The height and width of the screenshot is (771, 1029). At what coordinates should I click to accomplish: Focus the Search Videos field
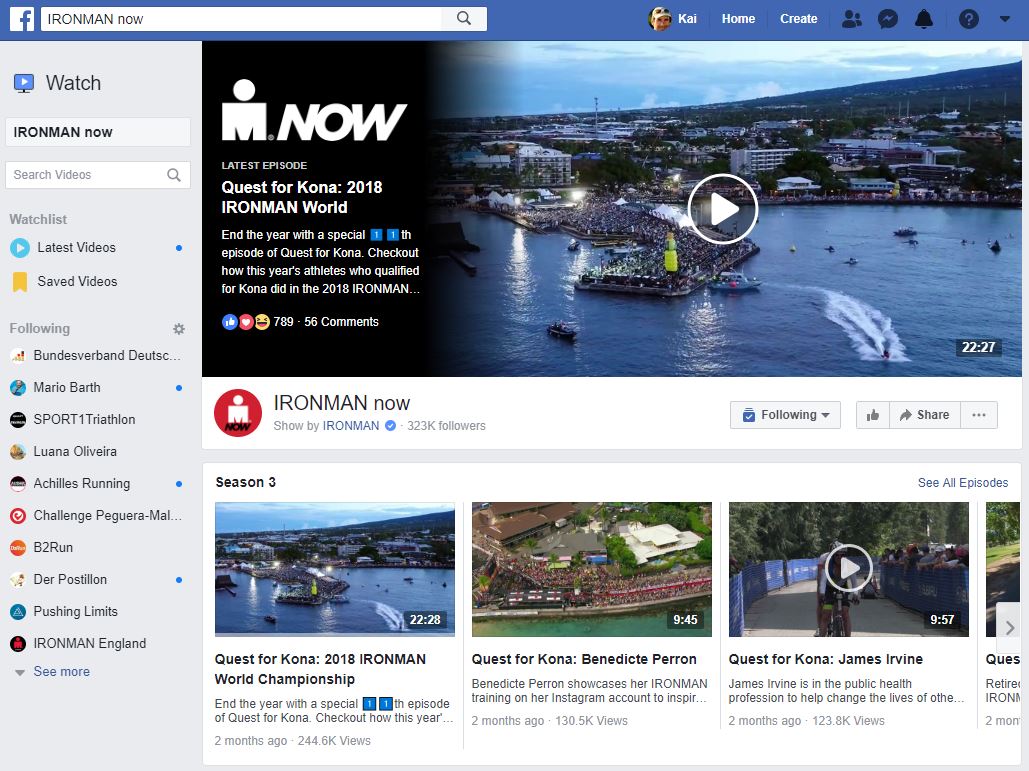click(x=98, y=175)
